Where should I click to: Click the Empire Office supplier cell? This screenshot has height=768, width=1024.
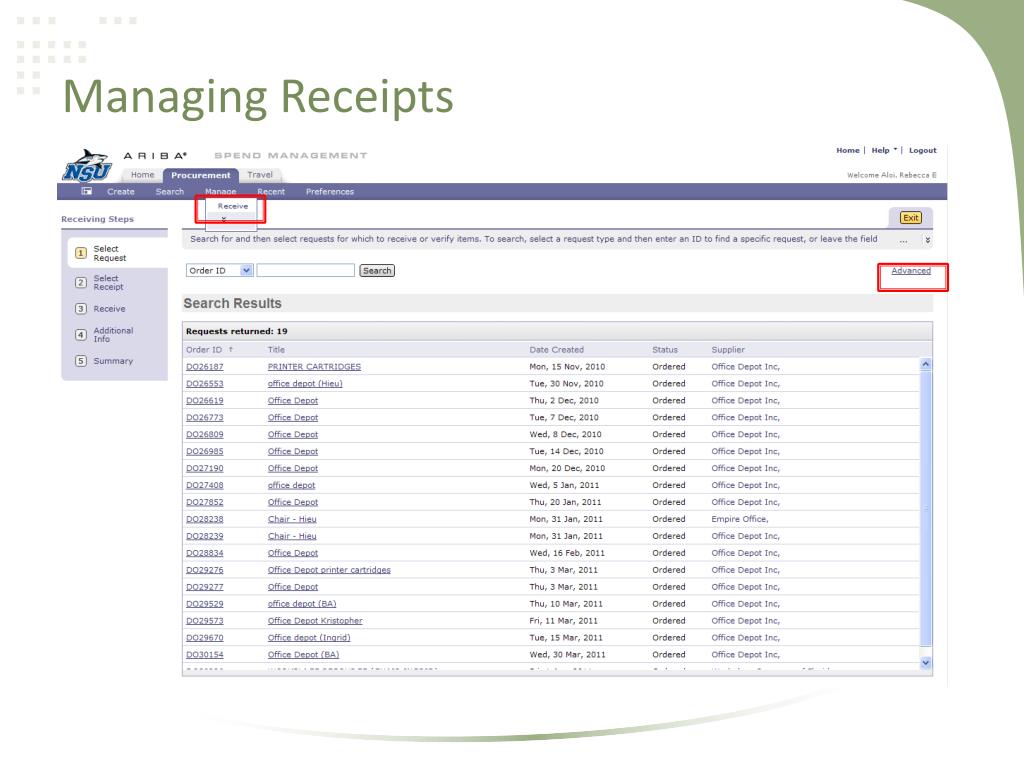(x=740, y=520)
